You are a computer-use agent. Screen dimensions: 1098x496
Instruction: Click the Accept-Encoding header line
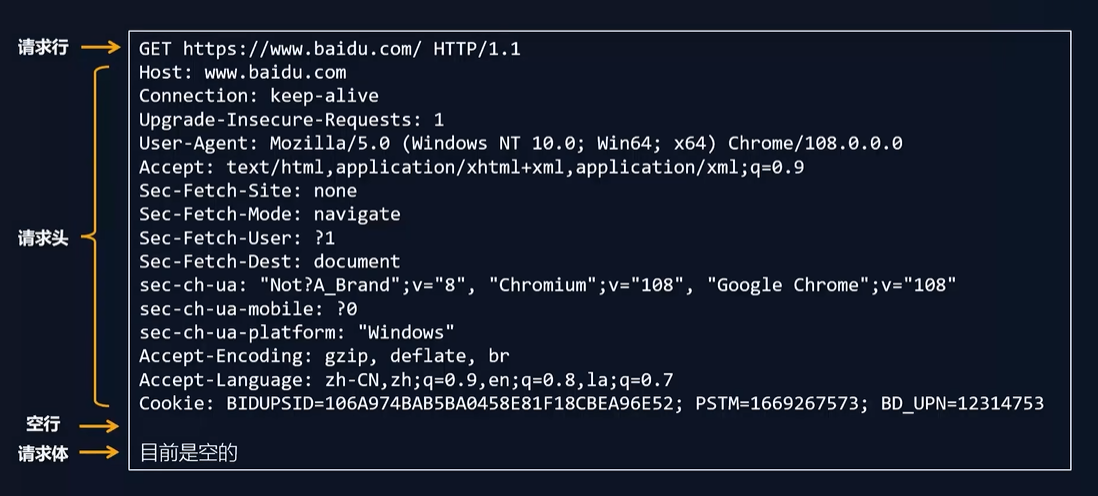coord(324,356)
